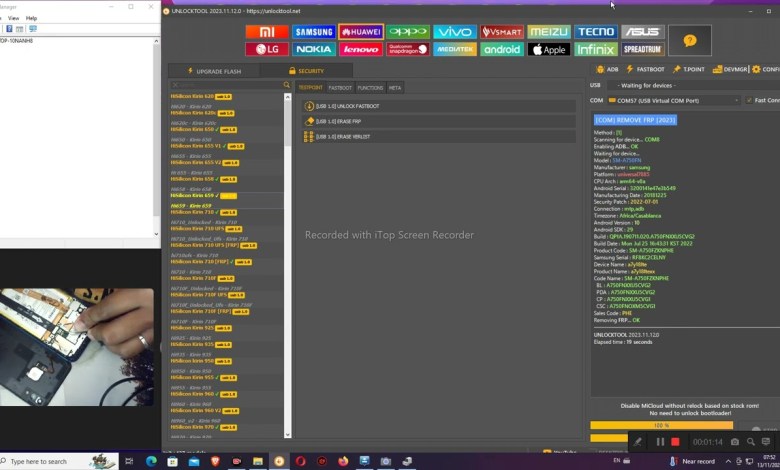
Task: Click the yellow help question-mark icon
Action: pos(689,40)
